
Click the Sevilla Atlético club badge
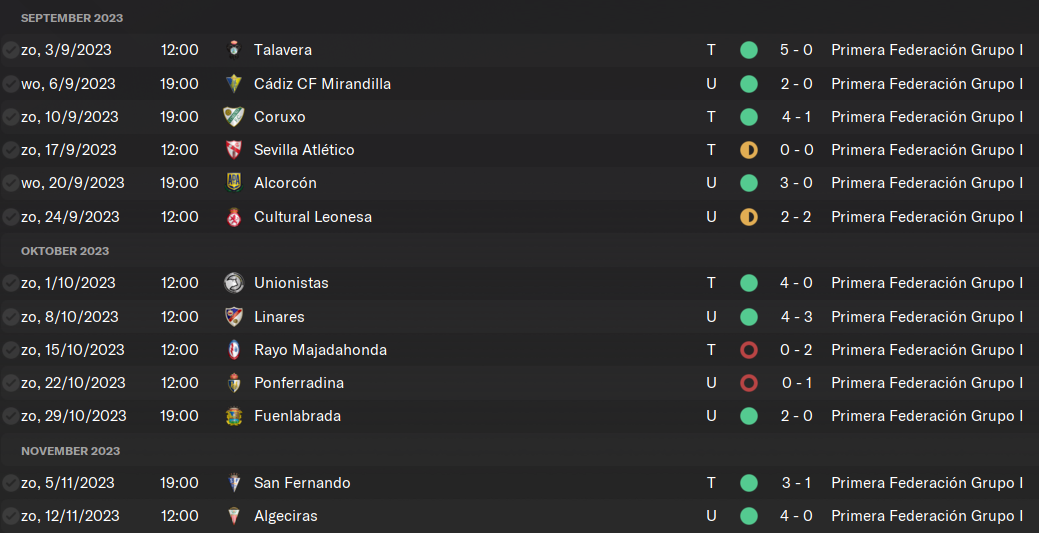pyautogui.click(x=233, y=150)
